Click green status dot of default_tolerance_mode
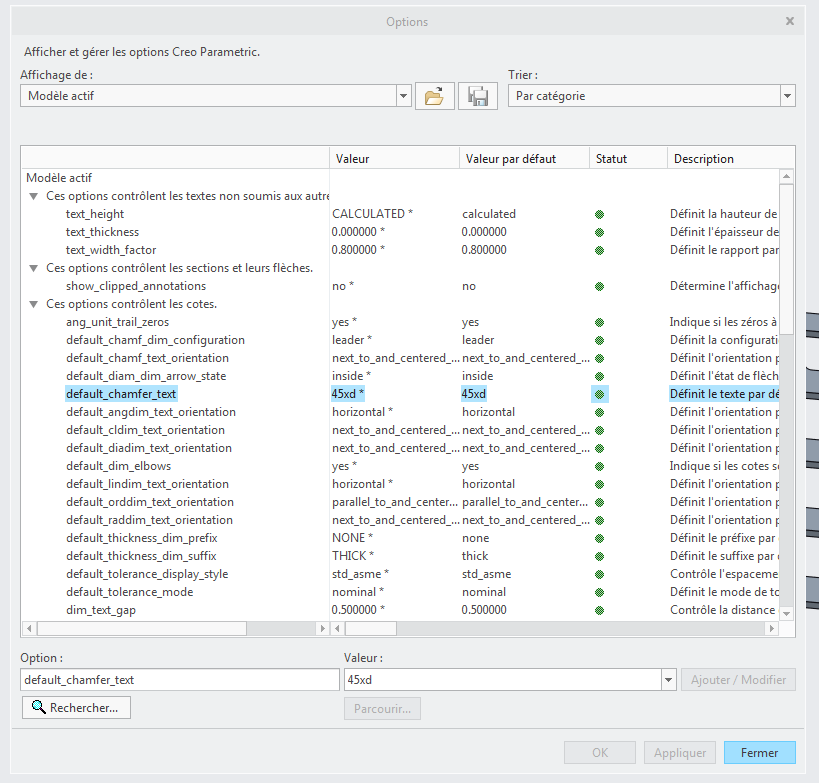This screenshot has width=819, height=783. [599, 592]
